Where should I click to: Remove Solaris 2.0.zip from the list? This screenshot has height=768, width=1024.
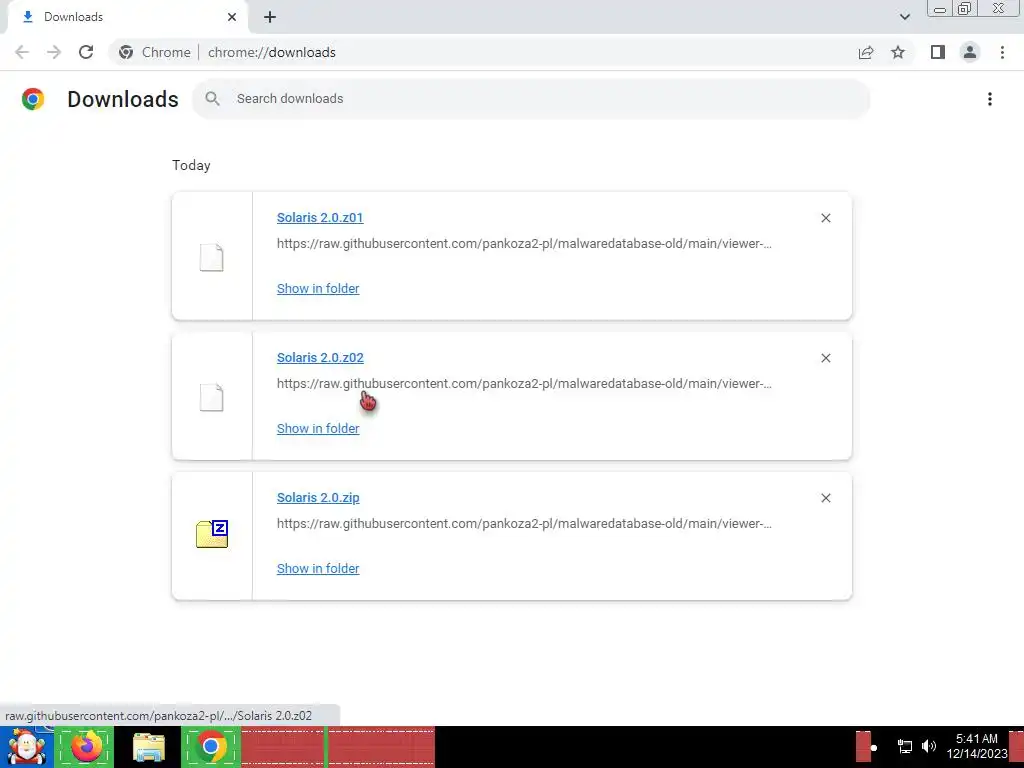(825, 498)
